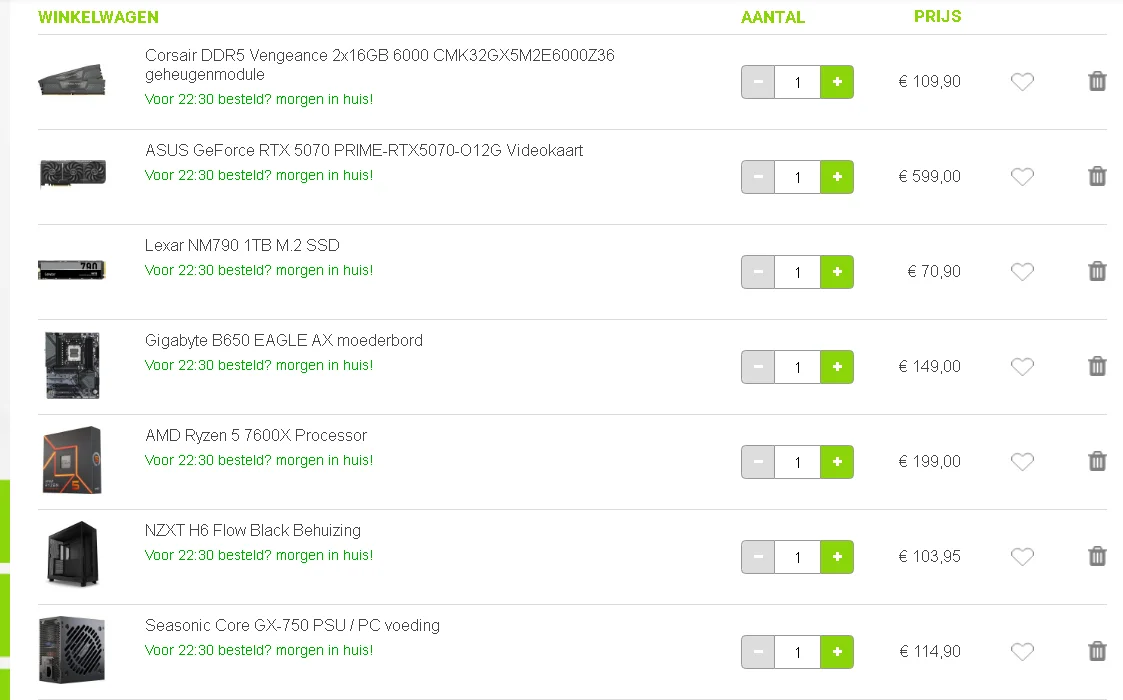Increase quantity of ASUS RTX 5070 card
This screenshot has width=1123, height=700.
837,177
